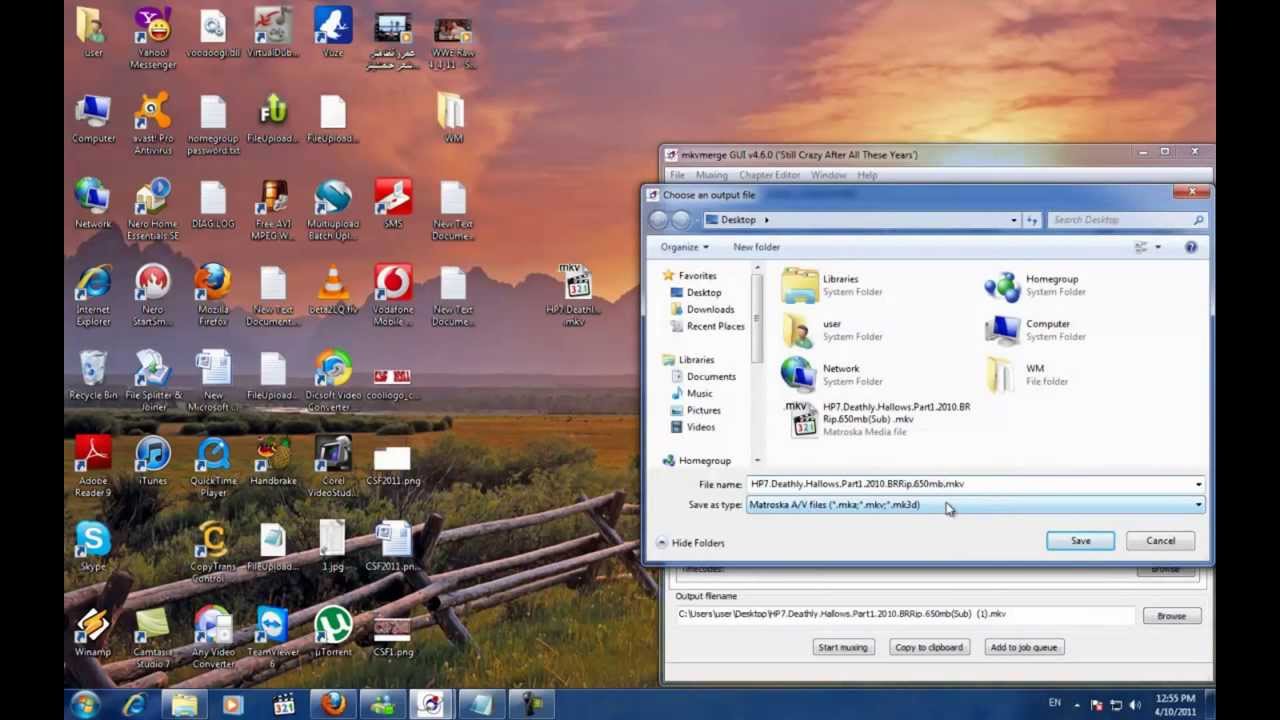
Task: Open the Yahoo! Messenger desktop icon
Action: click(x=153, y=39)
